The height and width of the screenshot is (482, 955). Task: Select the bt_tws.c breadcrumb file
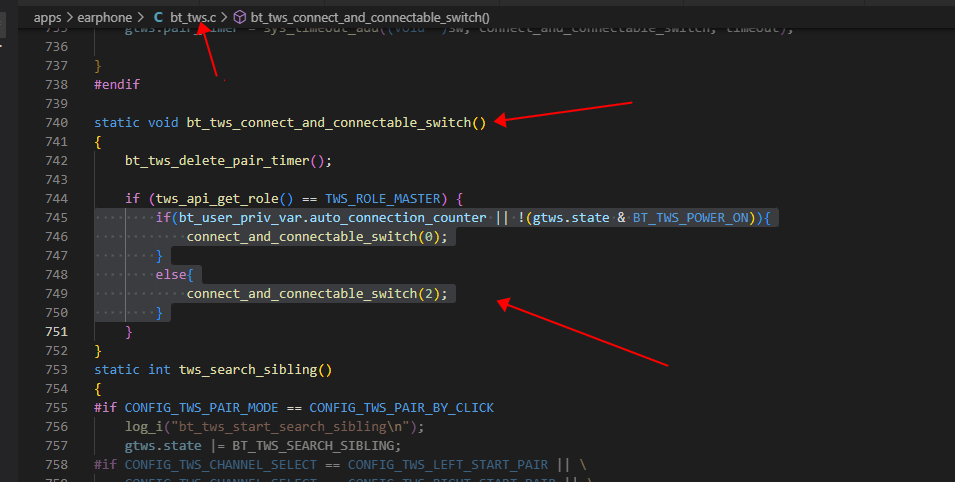(193, 18)
